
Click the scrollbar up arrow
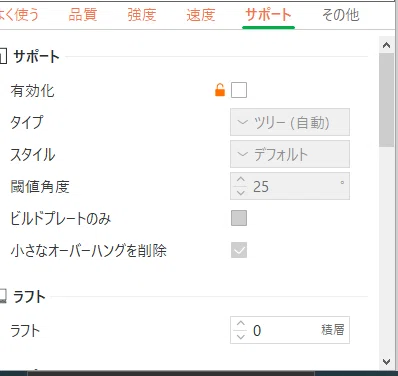tap(387, 45)
